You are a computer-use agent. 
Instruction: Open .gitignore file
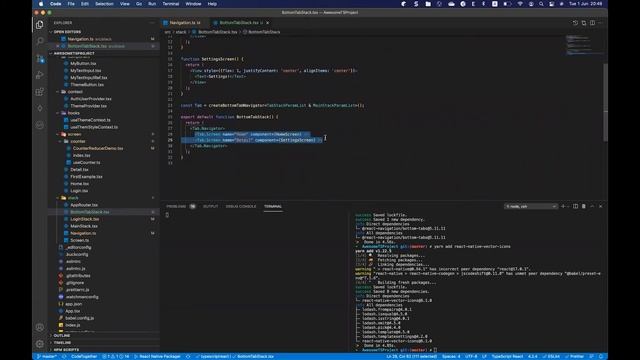75,283
